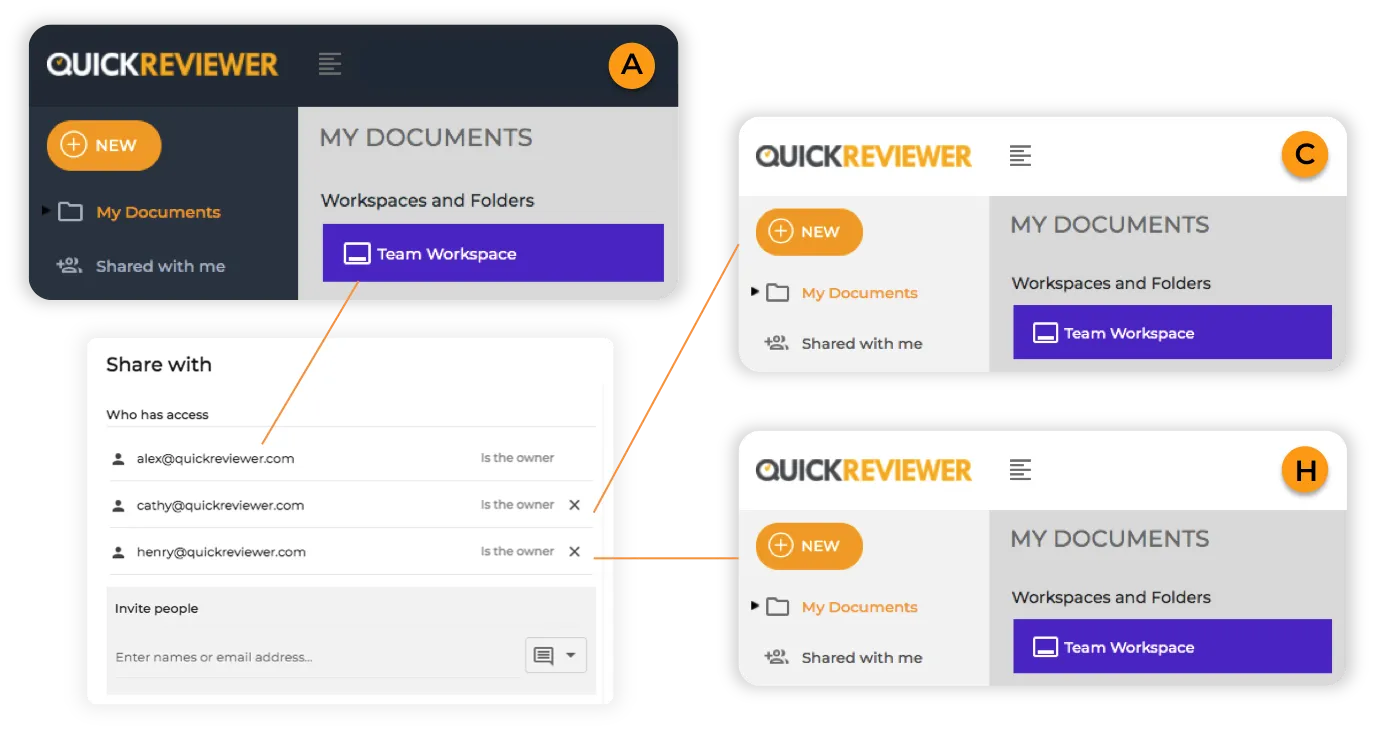Remove cathy@quickreviewer.com access with the X
Viewport: 1375px width, 736px height.
tap(574, 505)
